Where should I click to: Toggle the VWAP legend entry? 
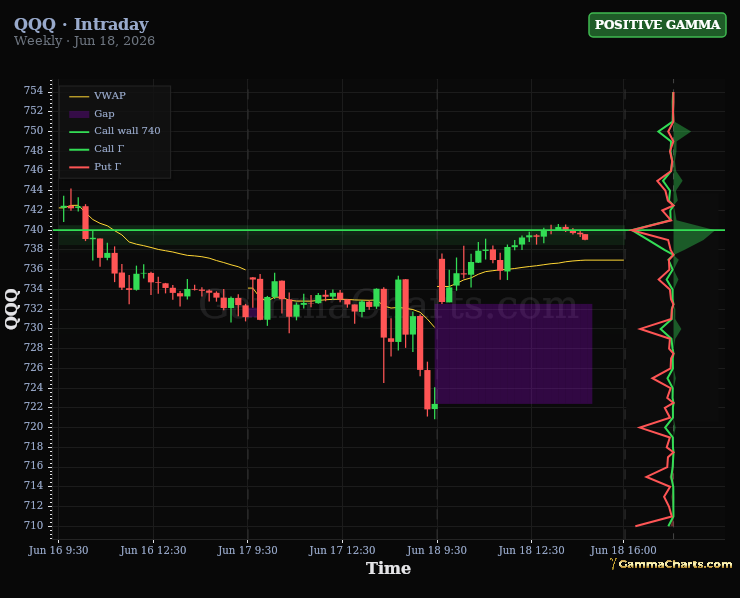[98, 96]
